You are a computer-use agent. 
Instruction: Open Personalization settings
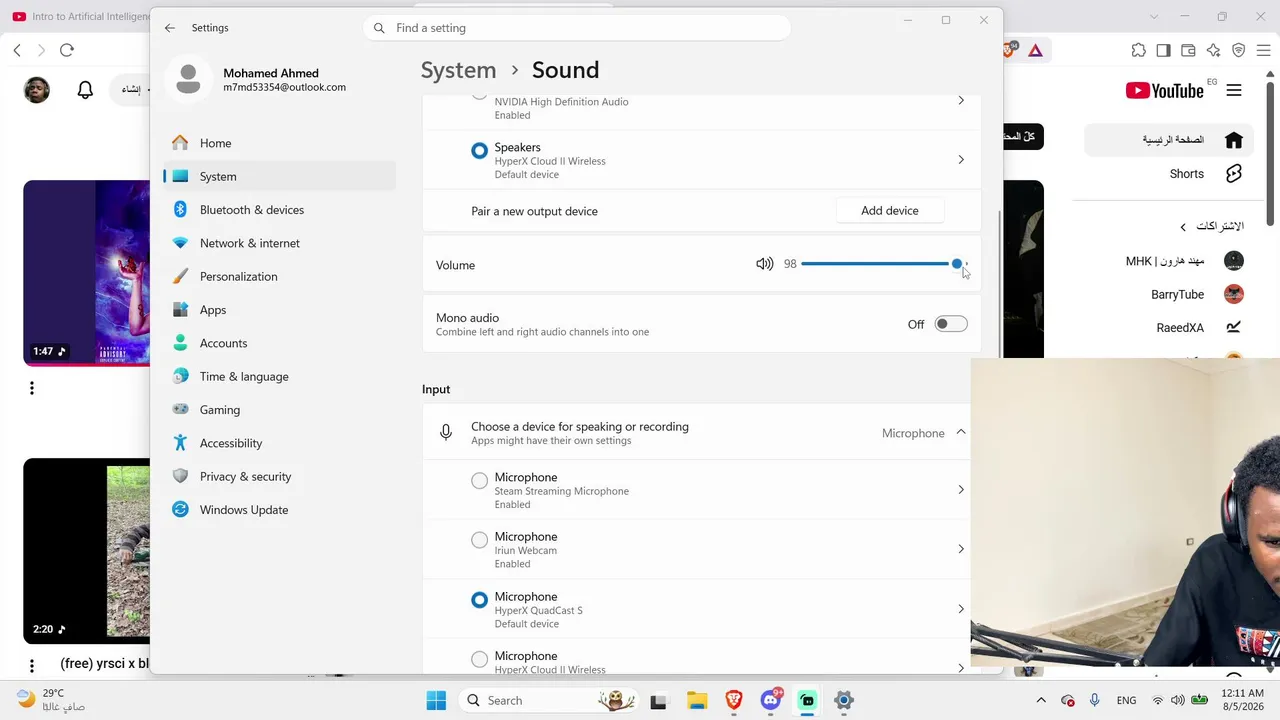[280, 276]
